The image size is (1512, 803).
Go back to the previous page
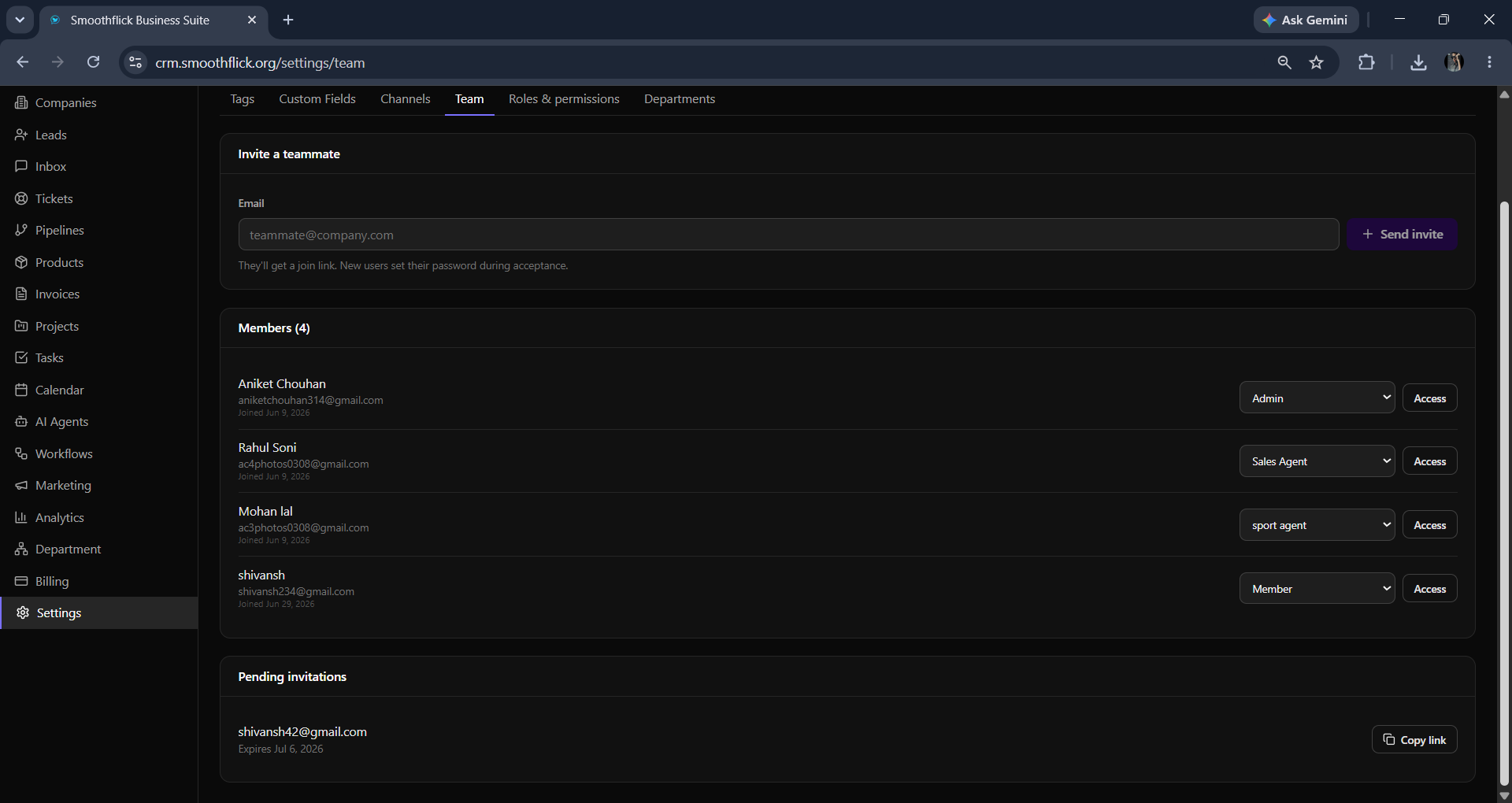click(x=22, y=62)
